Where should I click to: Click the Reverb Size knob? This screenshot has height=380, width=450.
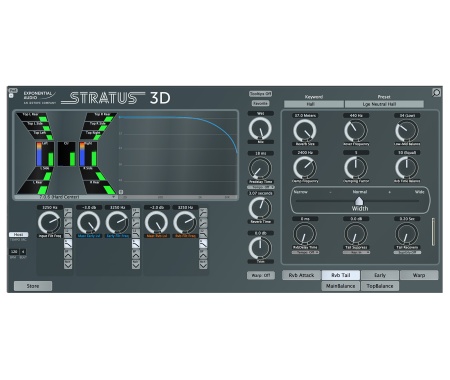coord(305,131)
